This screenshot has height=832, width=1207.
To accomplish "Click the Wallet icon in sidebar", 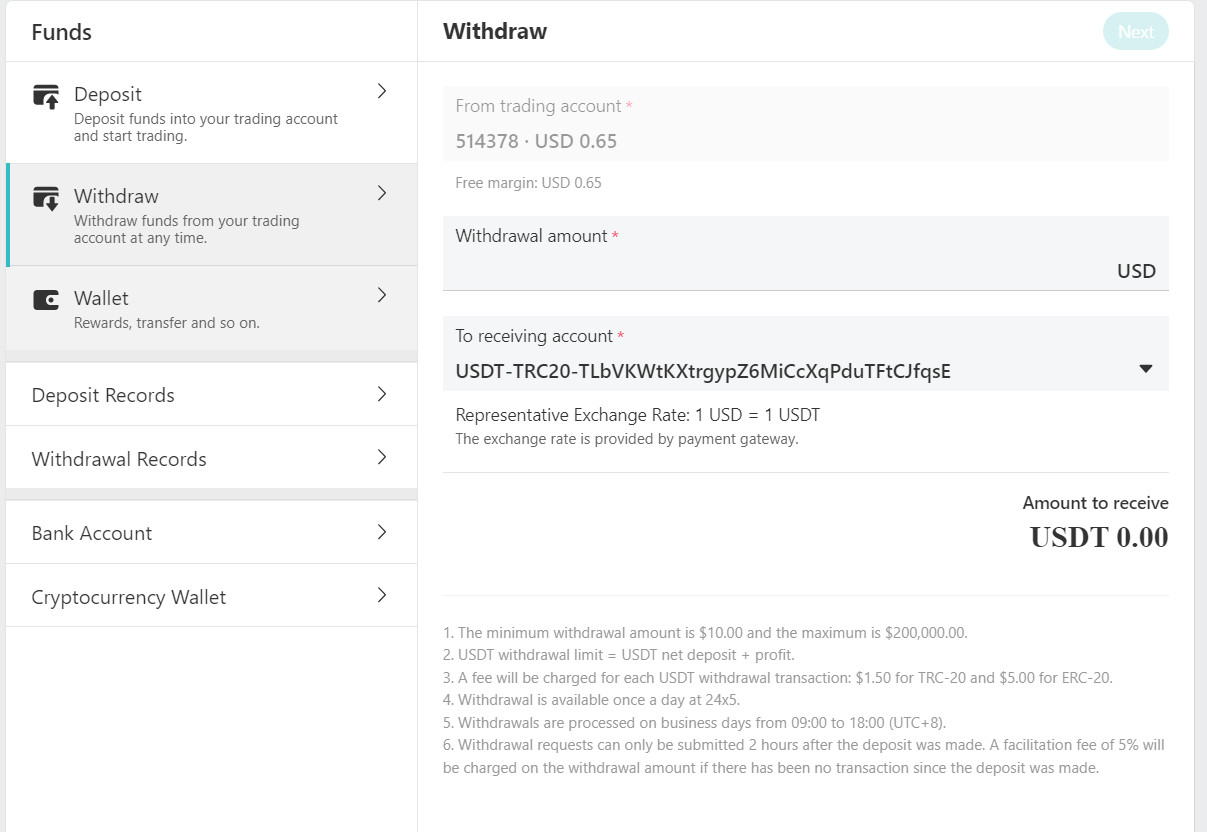I will coord(46,299).
